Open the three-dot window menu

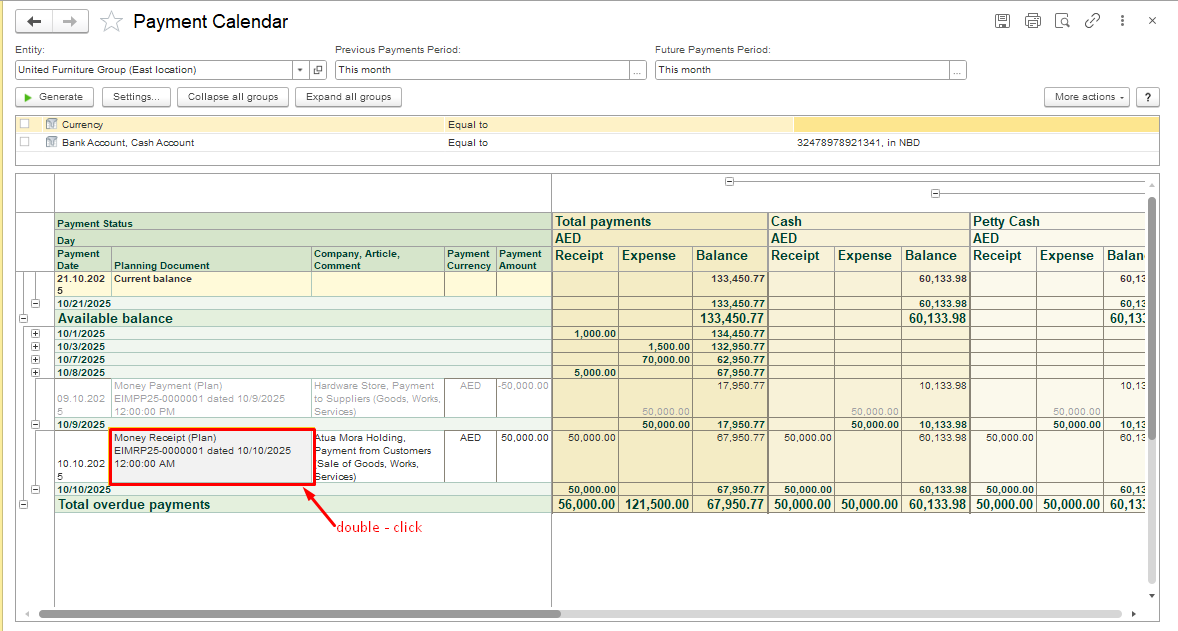point(1123,21)
